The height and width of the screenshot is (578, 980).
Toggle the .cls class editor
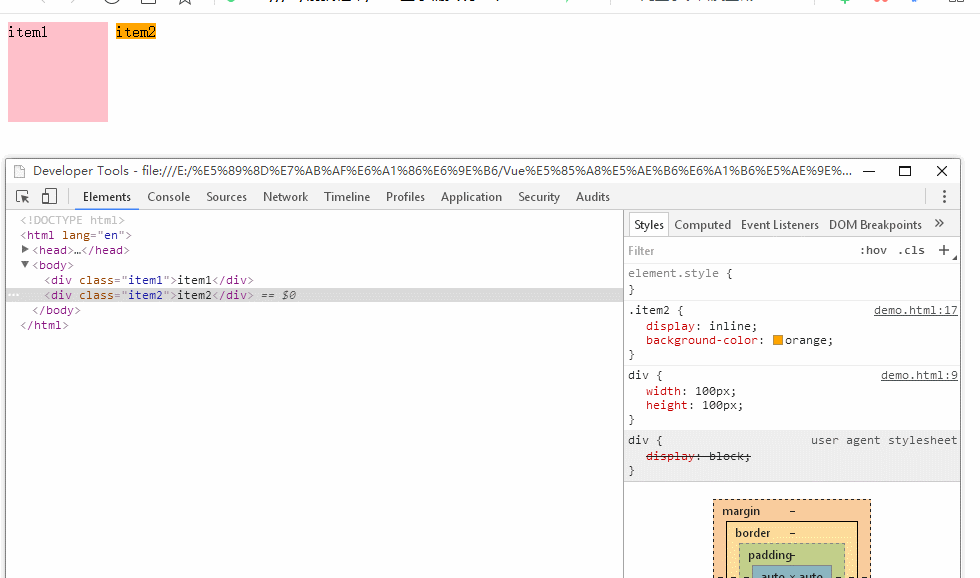(x=911, y=251)
